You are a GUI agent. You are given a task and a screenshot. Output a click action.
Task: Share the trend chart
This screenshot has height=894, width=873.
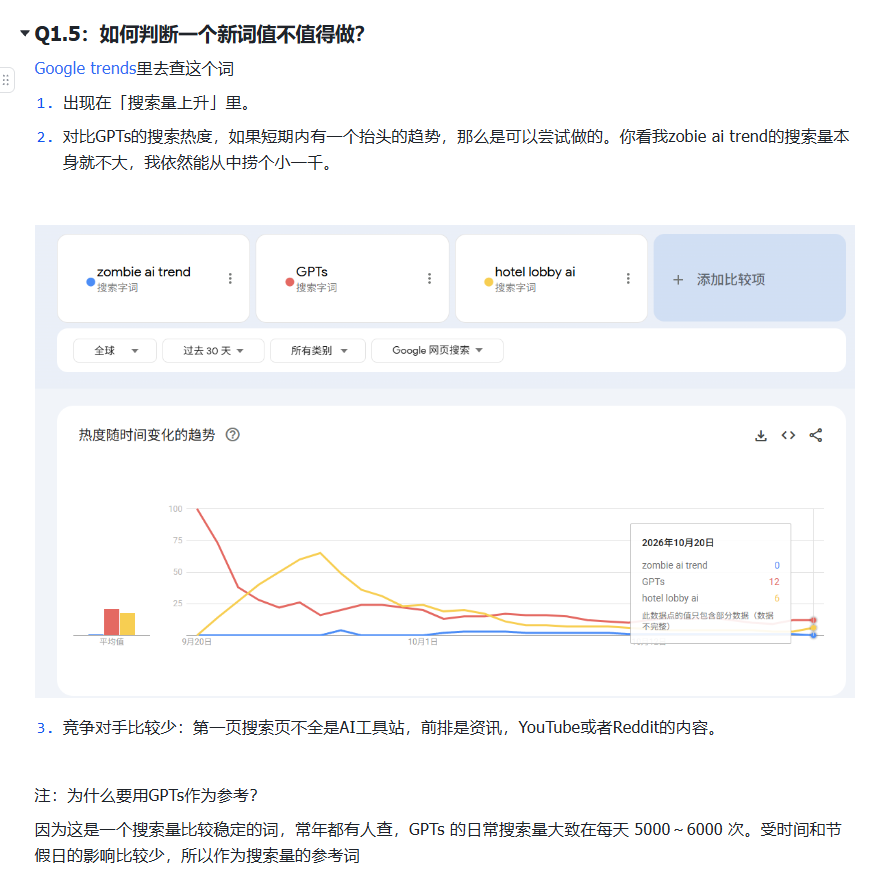tap(816, 436)
